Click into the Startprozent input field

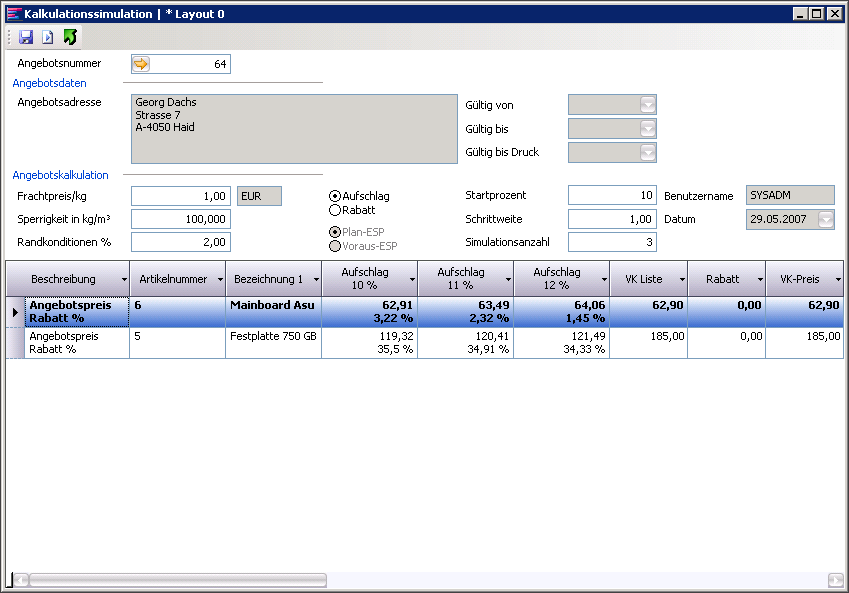click(612, 195)
